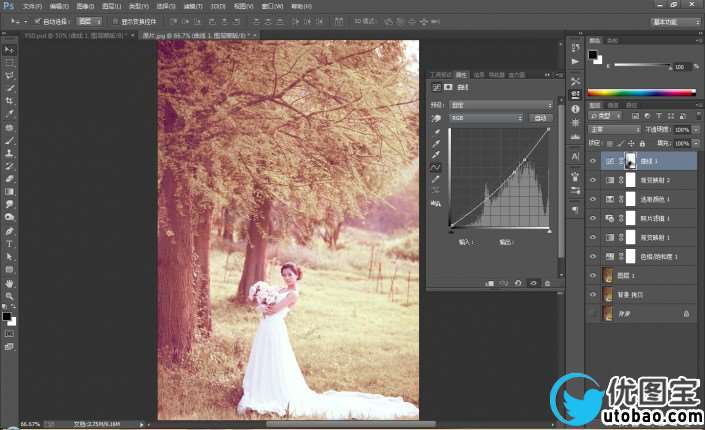The height and width of the screenshot is (430, 705).
Task: Select the Eyedropper tool in toolbox
Action: coord(9,114)
